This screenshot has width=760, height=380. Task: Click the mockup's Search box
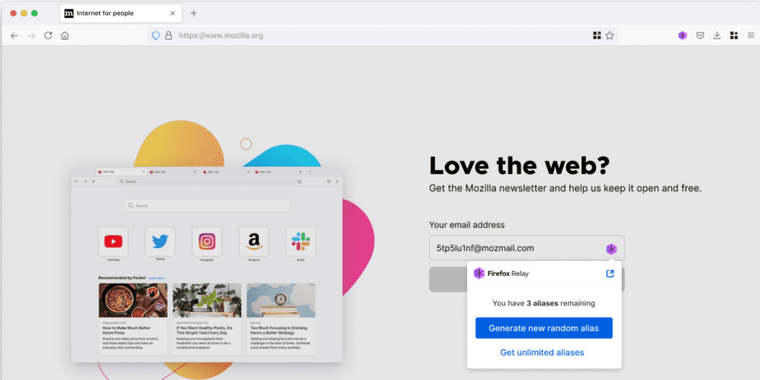(207, 206)
